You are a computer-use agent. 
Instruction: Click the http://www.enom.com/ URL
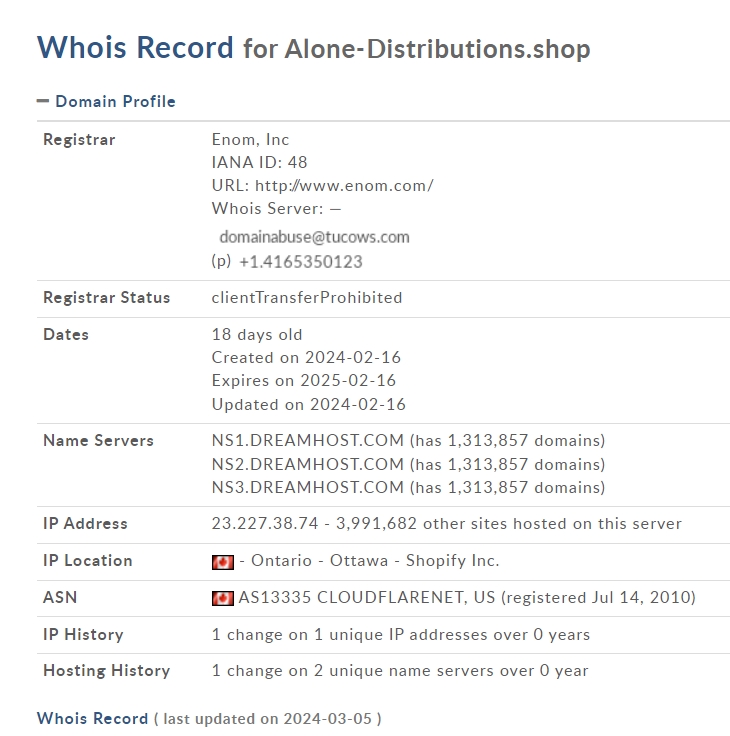[344, 186]
